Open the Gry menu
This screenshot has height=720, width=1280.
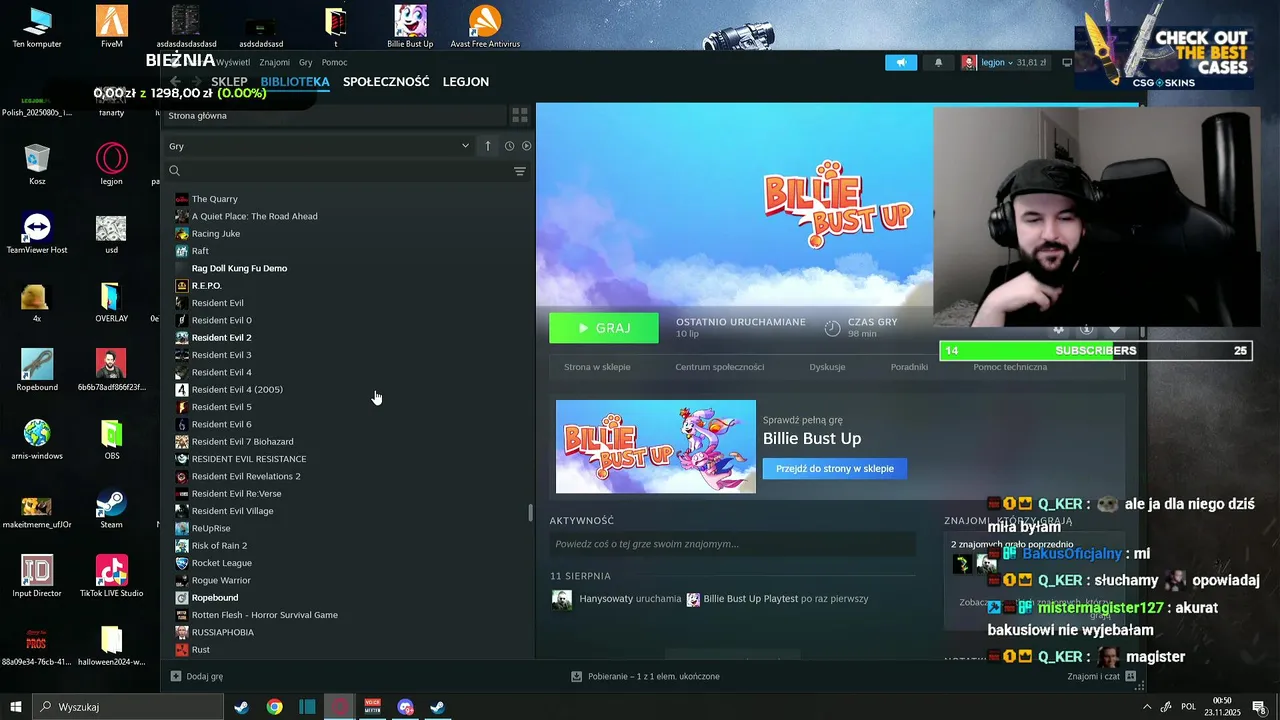coord(305,62)
